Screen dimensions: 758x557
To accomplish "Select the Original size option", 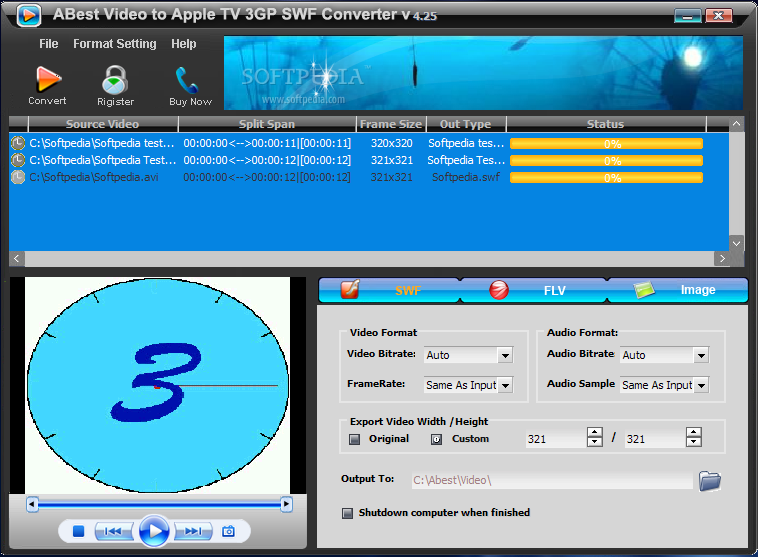I will point(354,439).
